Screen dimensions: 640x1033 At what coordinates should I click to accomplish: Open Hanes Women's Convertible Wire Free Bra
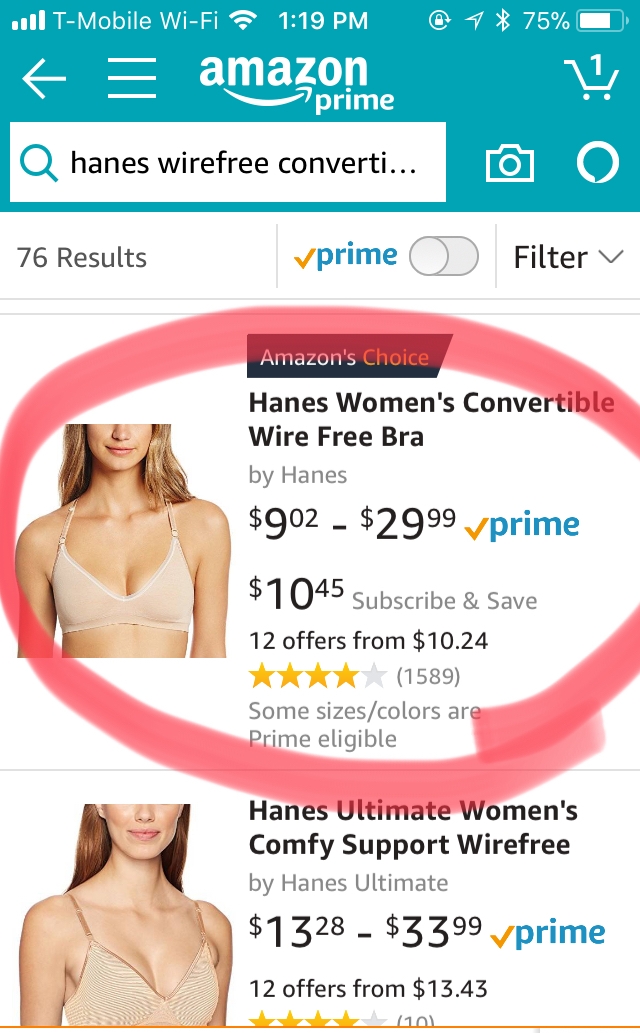coord(431,420)
